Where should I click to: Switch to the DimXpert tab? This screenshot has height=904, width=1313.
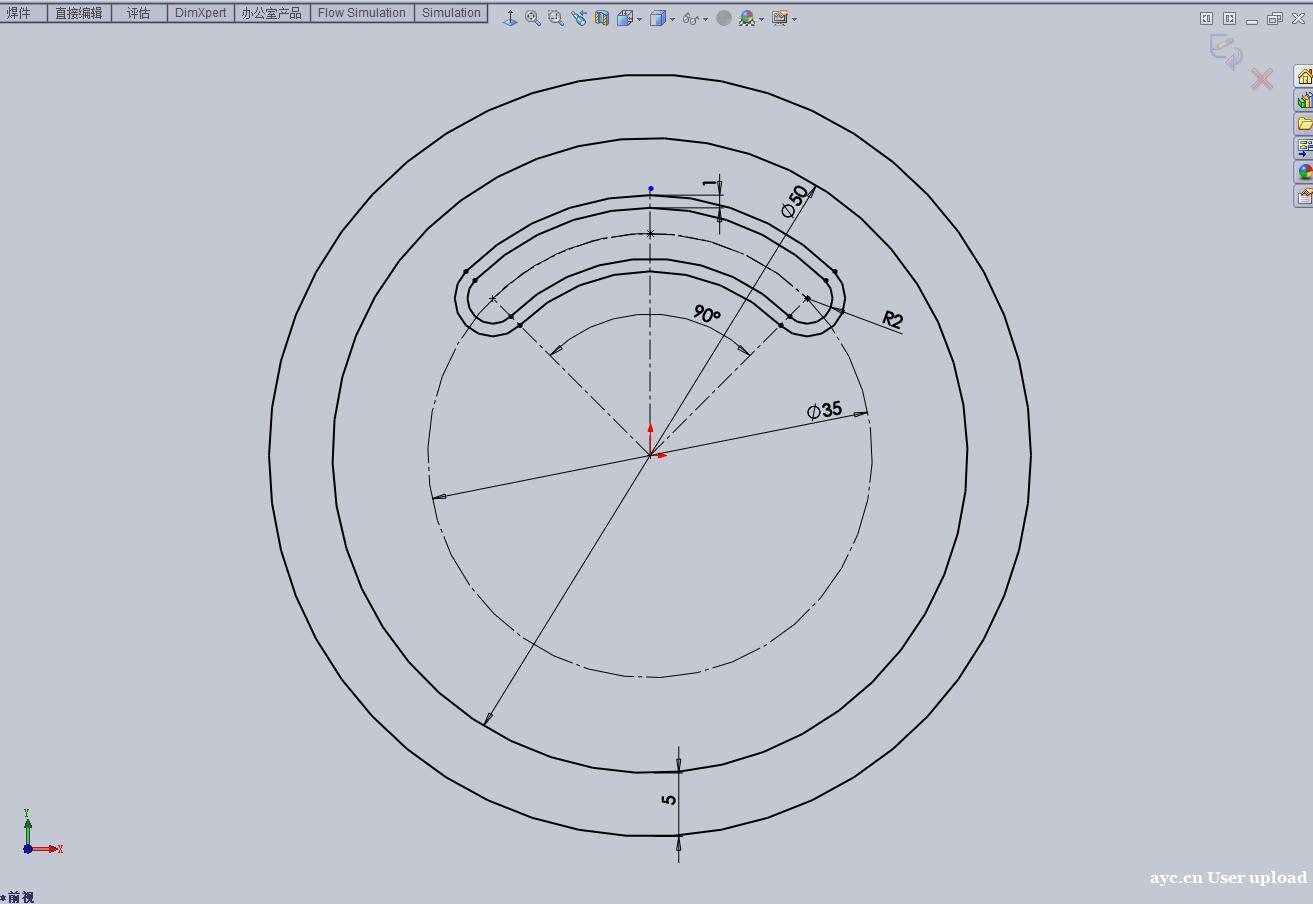click(200, 13)
